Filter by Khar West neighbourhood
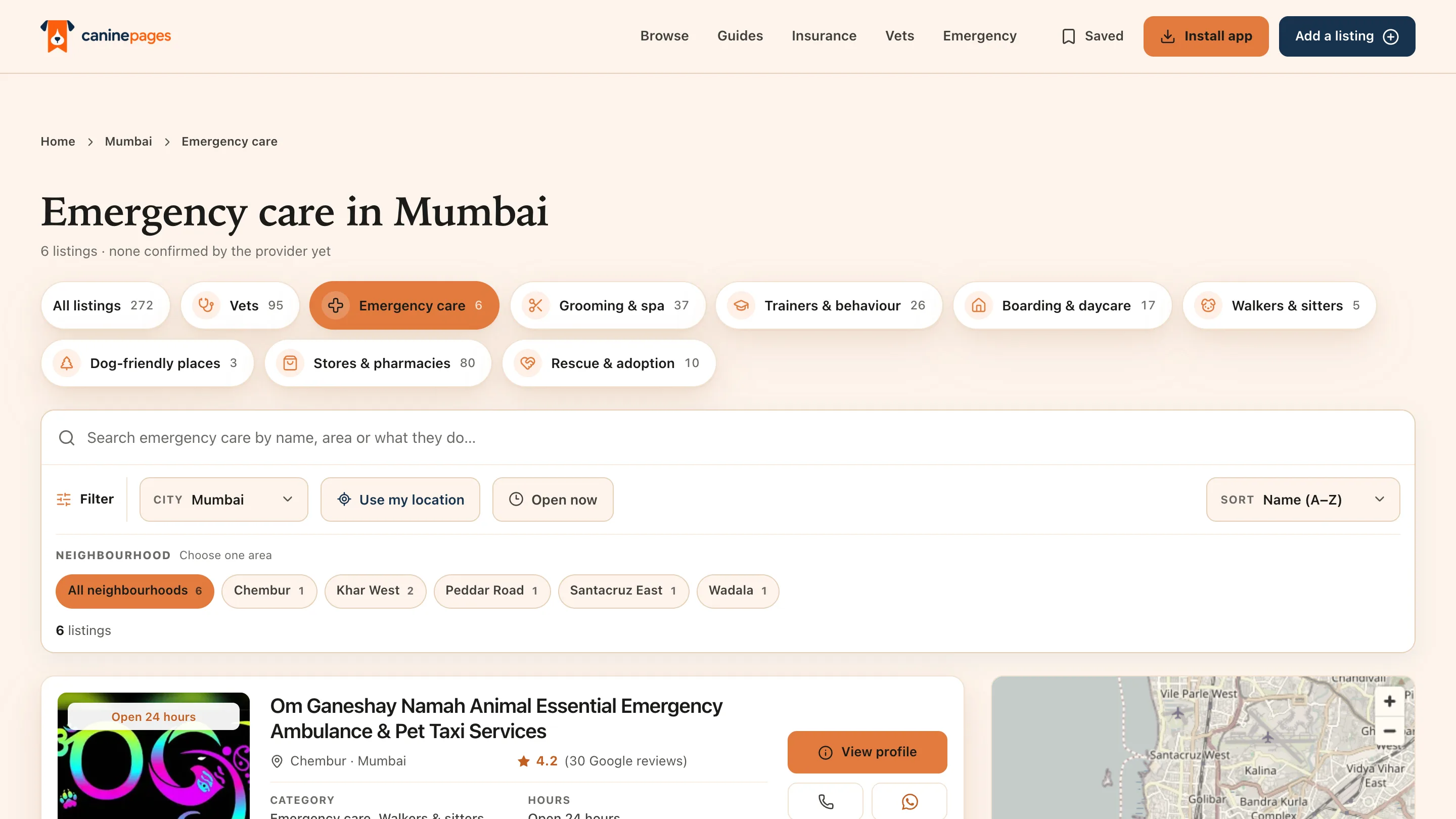The image size is (1456, 819). (375, 591)
